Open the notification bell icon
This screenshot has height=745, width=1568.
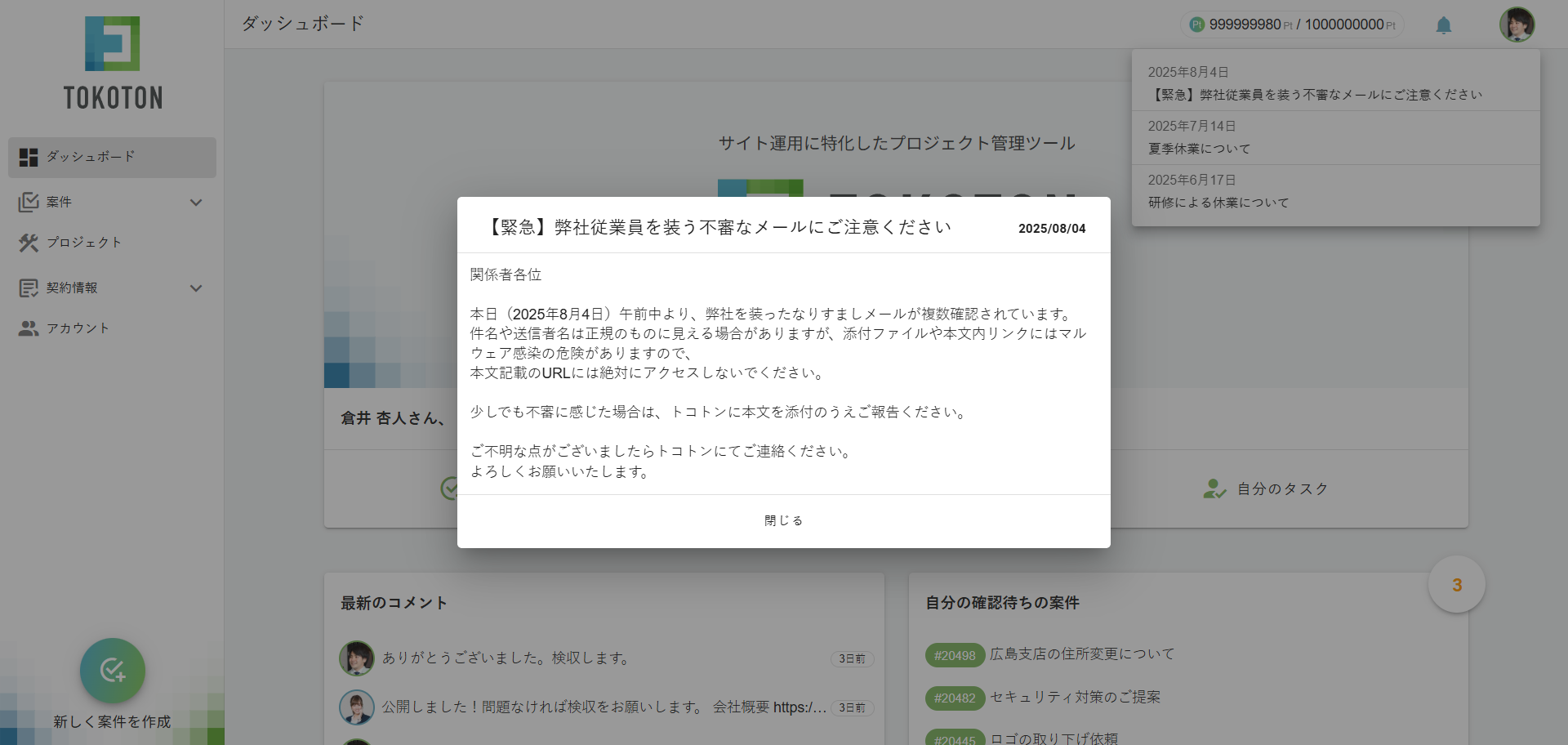(1442, 25)
